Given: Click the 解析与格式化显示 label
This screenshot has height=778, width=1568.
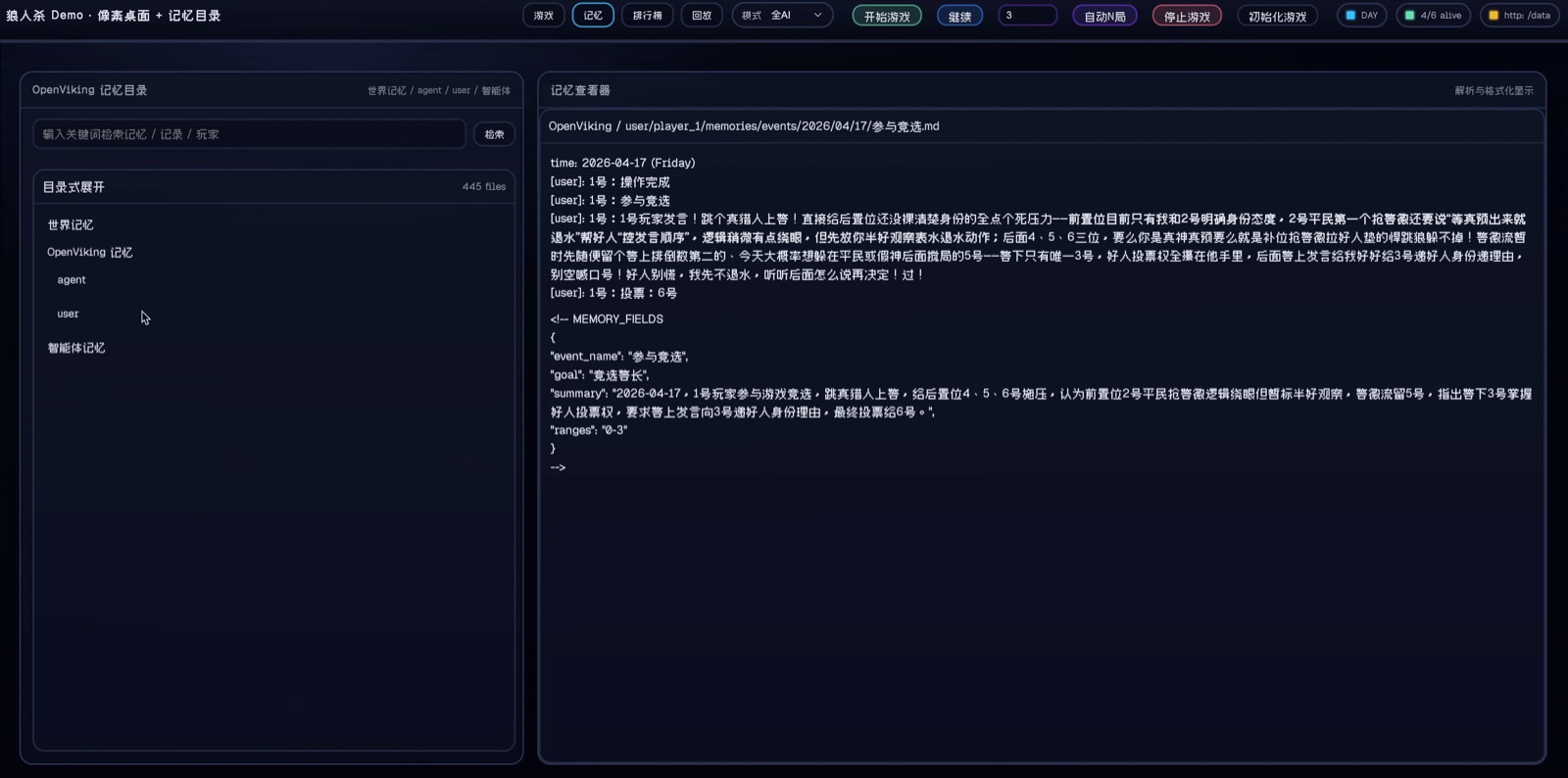Looking at the screenshot, I should 1494,91.
